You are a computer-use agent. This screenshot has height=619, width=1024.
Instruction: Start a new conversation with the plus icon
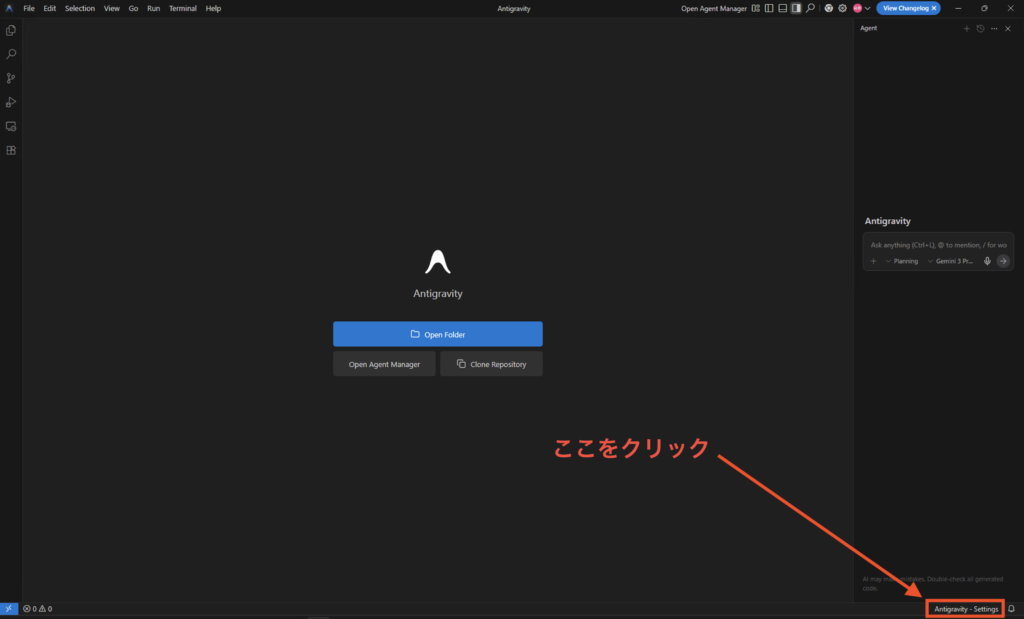(966, 28)
